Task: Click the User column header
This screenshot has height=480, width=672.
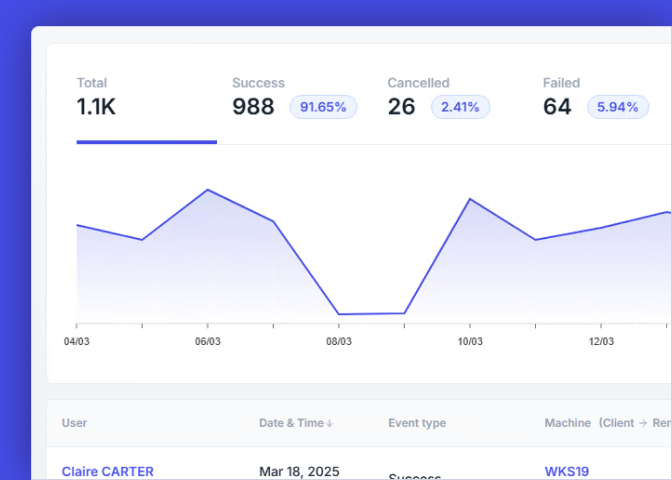Action: pyautogui.click(x=74, y=423)
